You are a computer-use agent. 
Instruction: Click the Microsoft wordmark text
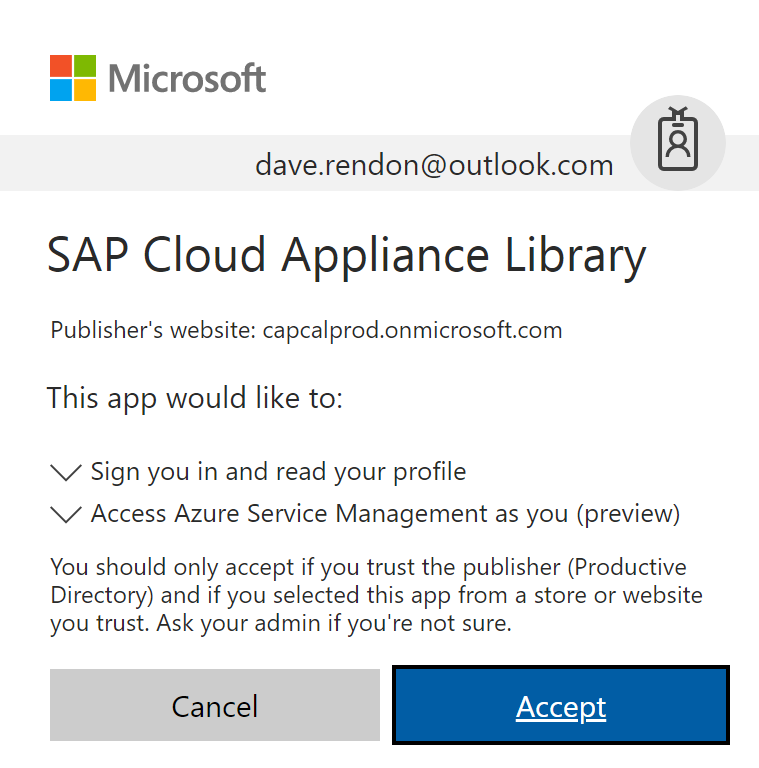[x=187, y=78]
